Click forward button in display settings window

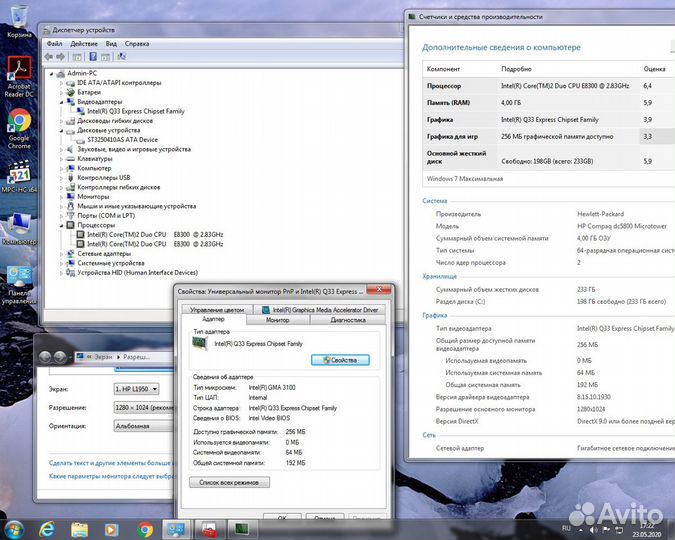click(60, 357)
